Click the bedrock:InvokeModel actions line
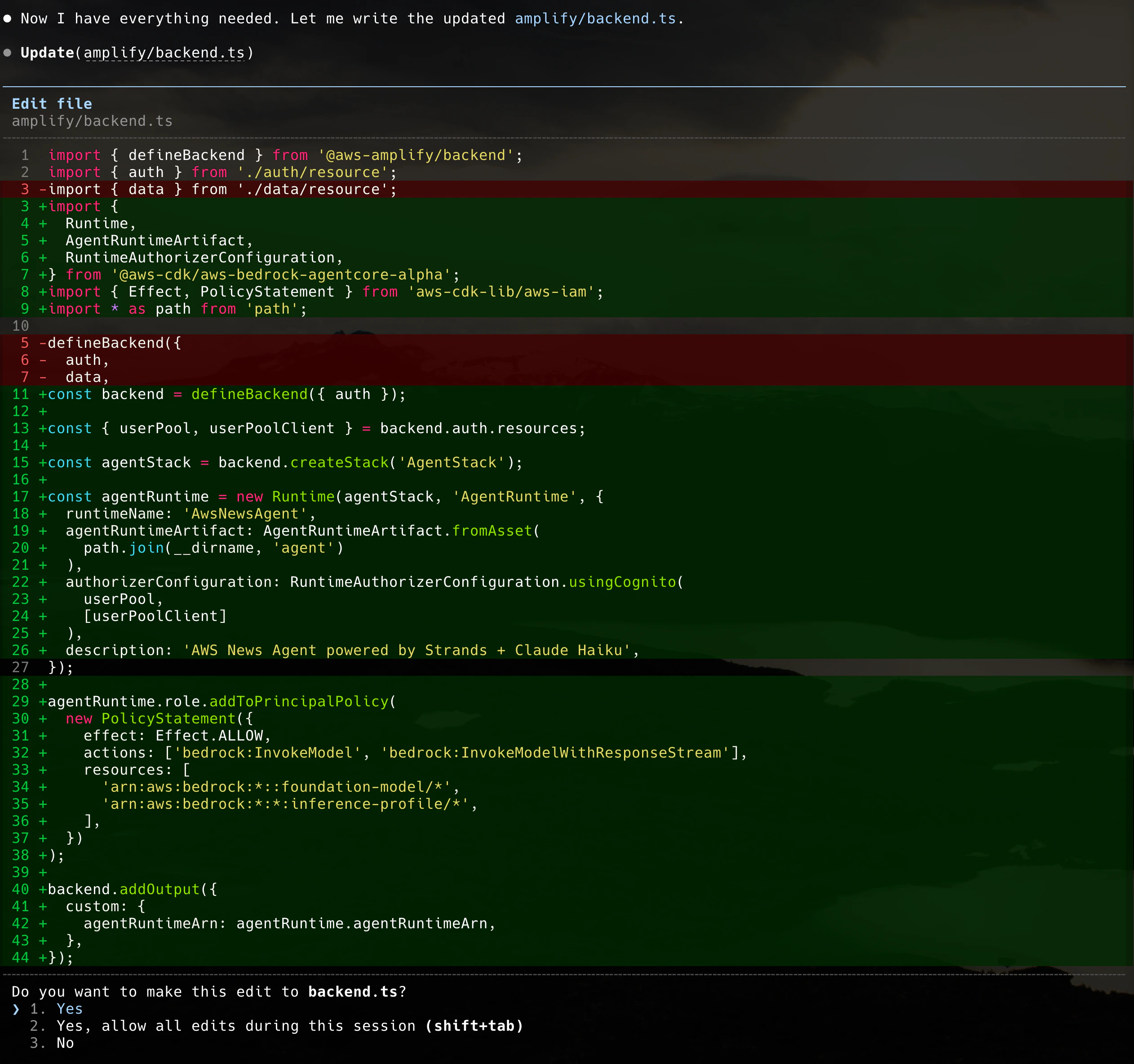 click(567, 753)
